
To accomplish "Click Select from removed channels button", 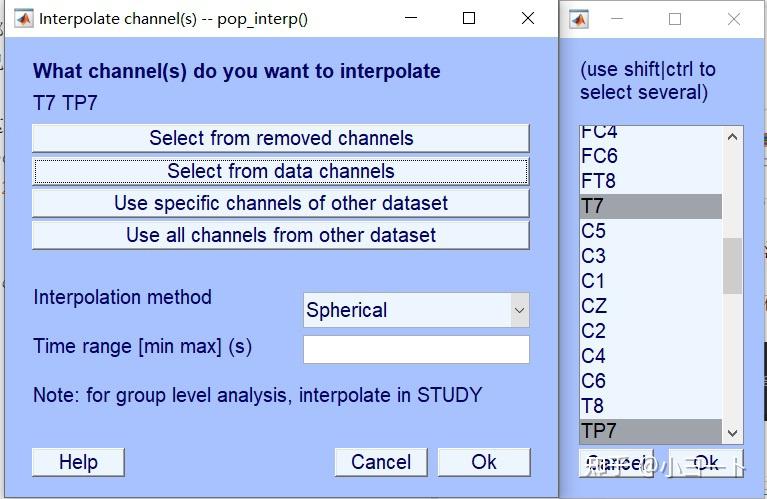I will click(x=280, y=138).
